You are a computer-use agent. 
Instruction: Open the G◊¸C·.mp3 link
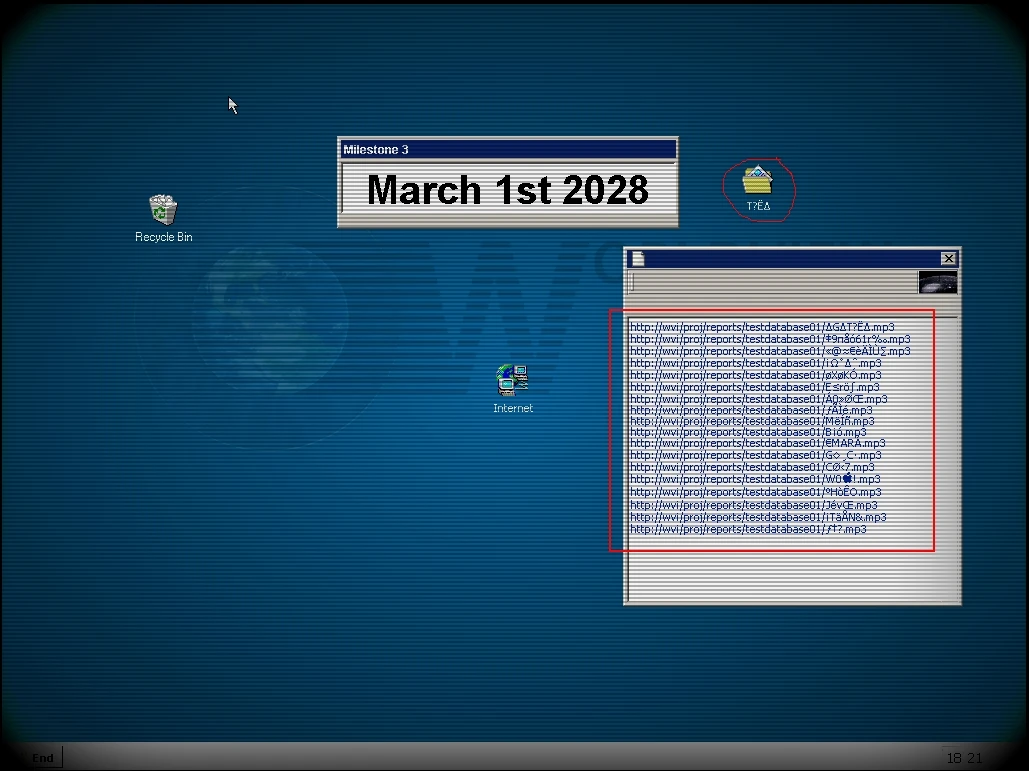click(x=756, y=455)
